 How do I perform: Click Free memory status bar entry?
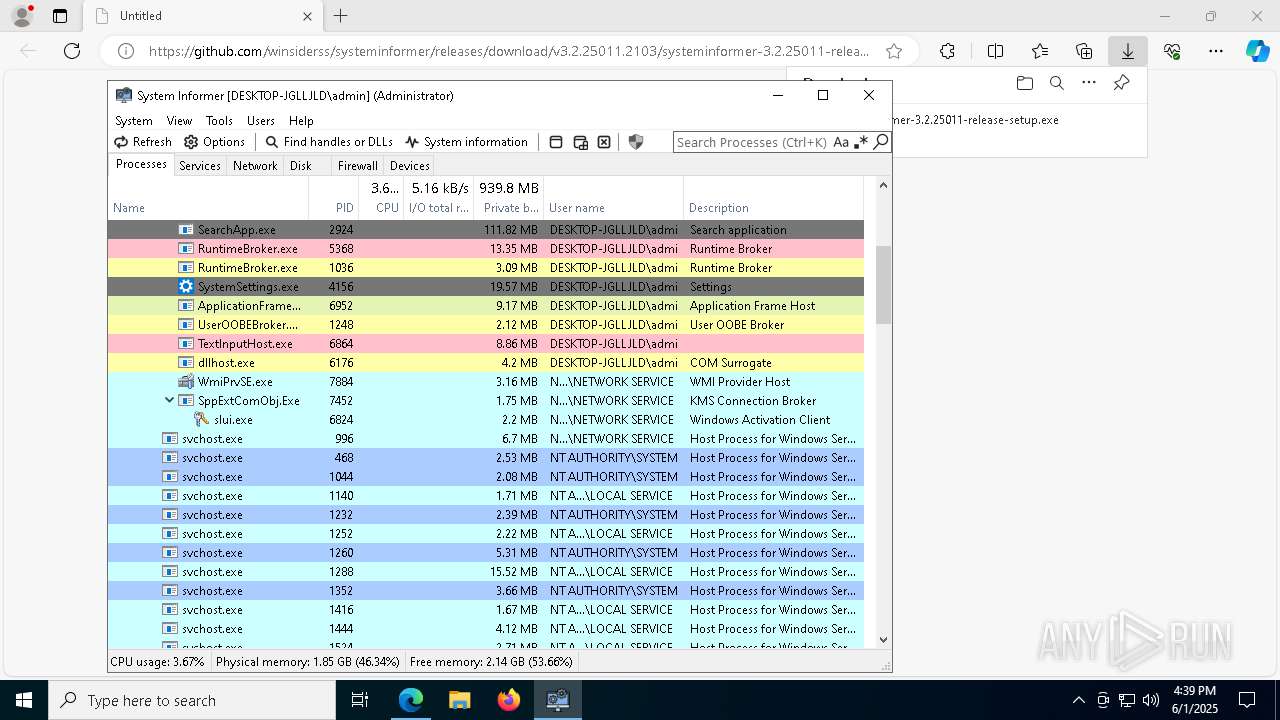pos(491,662)
